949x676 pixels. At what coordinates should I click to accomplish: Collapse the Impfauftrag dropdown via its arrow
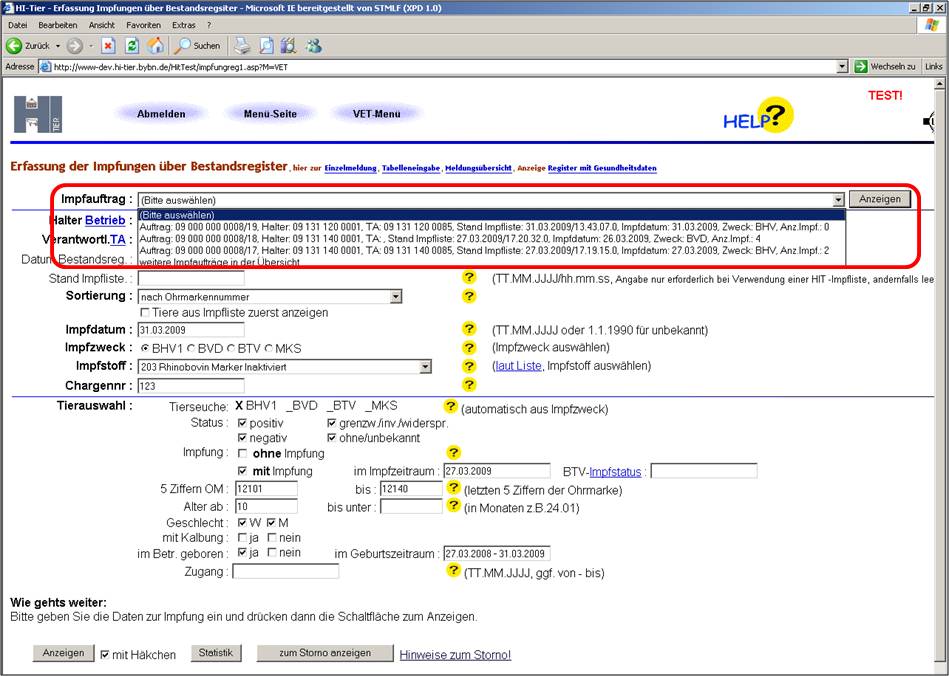click(x=838, y=199)
